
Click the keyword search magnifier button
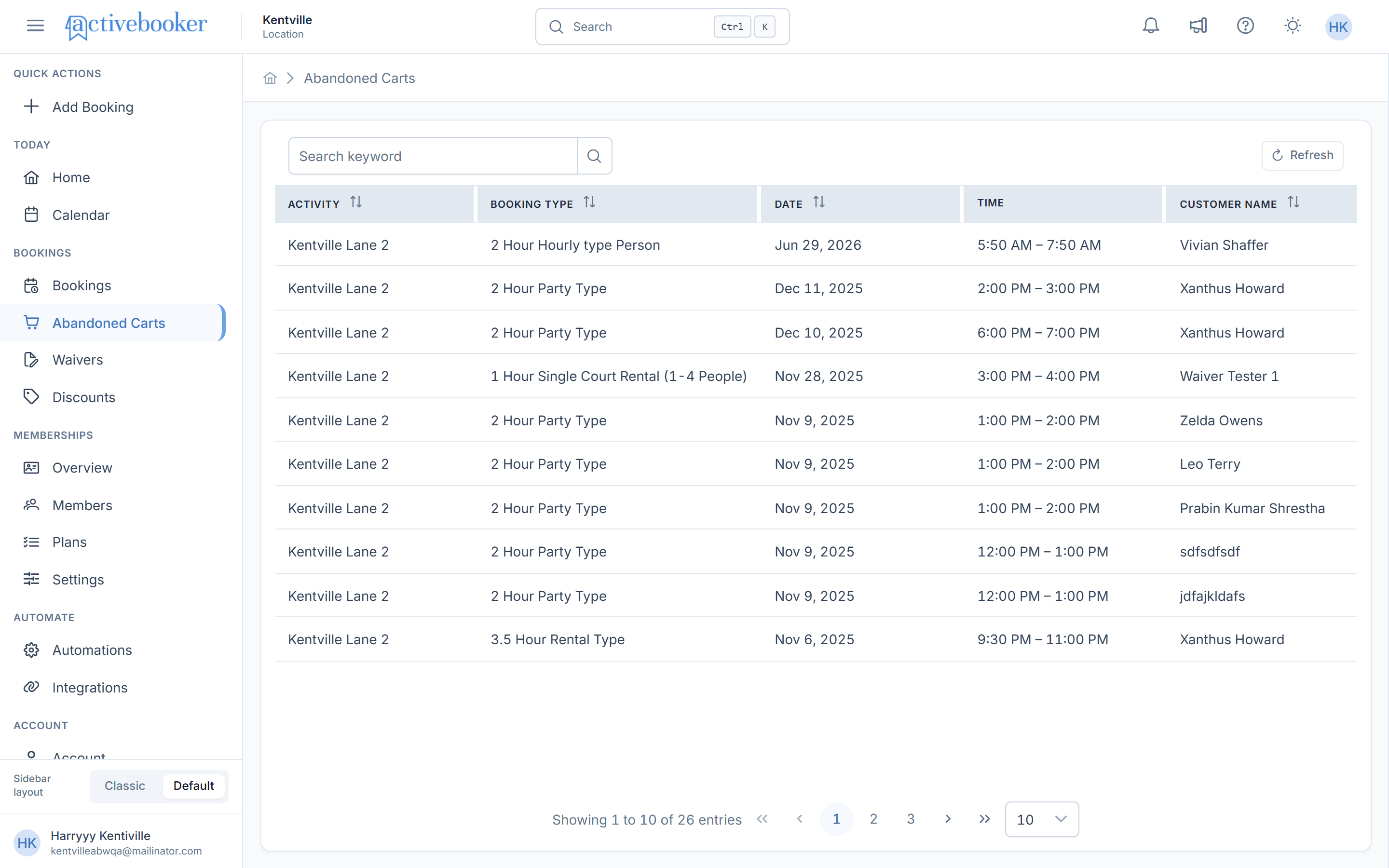coord(594,156)
